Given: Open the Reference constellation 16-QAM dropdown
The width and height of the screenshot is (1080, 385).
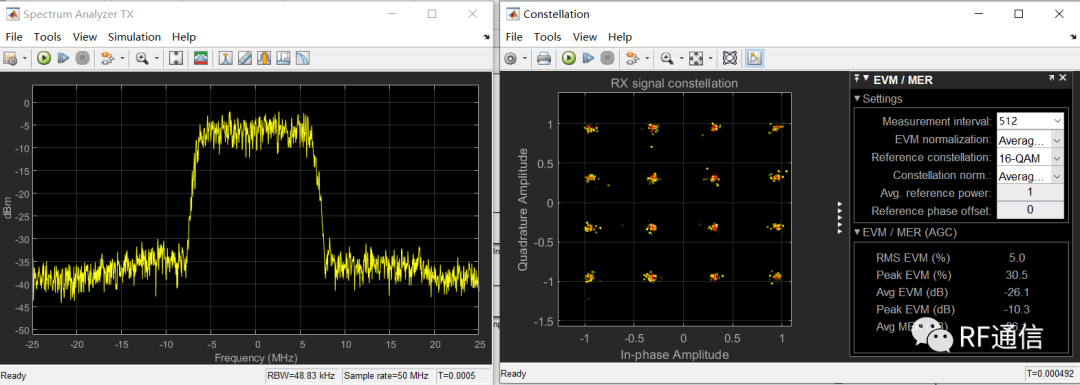Looking at the screenshot, I should coord(1030,158).
